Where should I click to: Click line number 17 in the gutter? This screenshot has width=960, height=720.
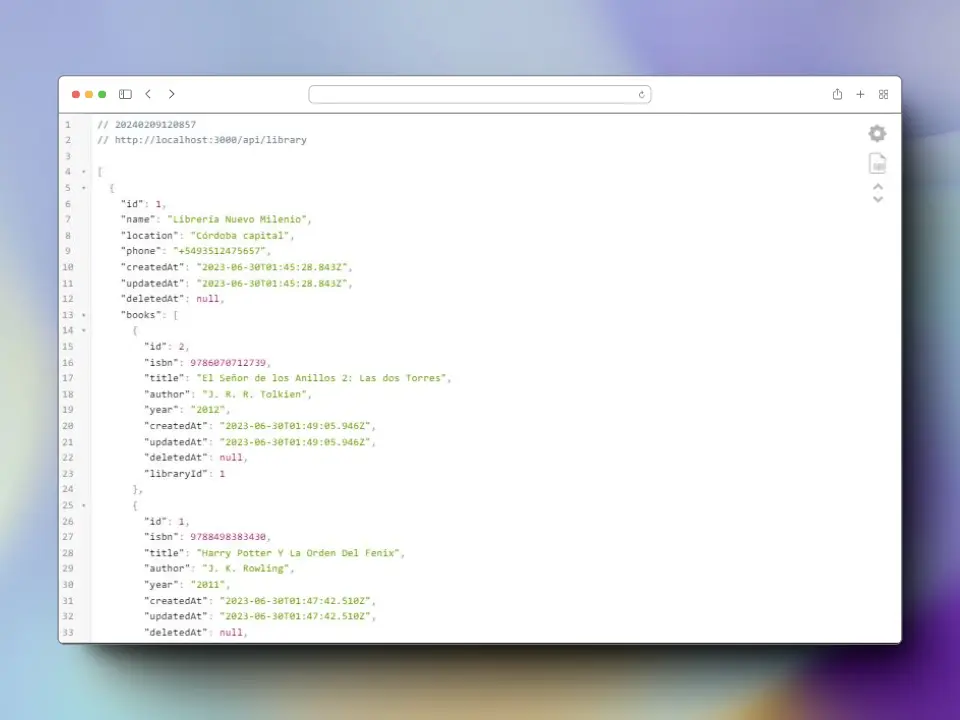tap(68, 378)
